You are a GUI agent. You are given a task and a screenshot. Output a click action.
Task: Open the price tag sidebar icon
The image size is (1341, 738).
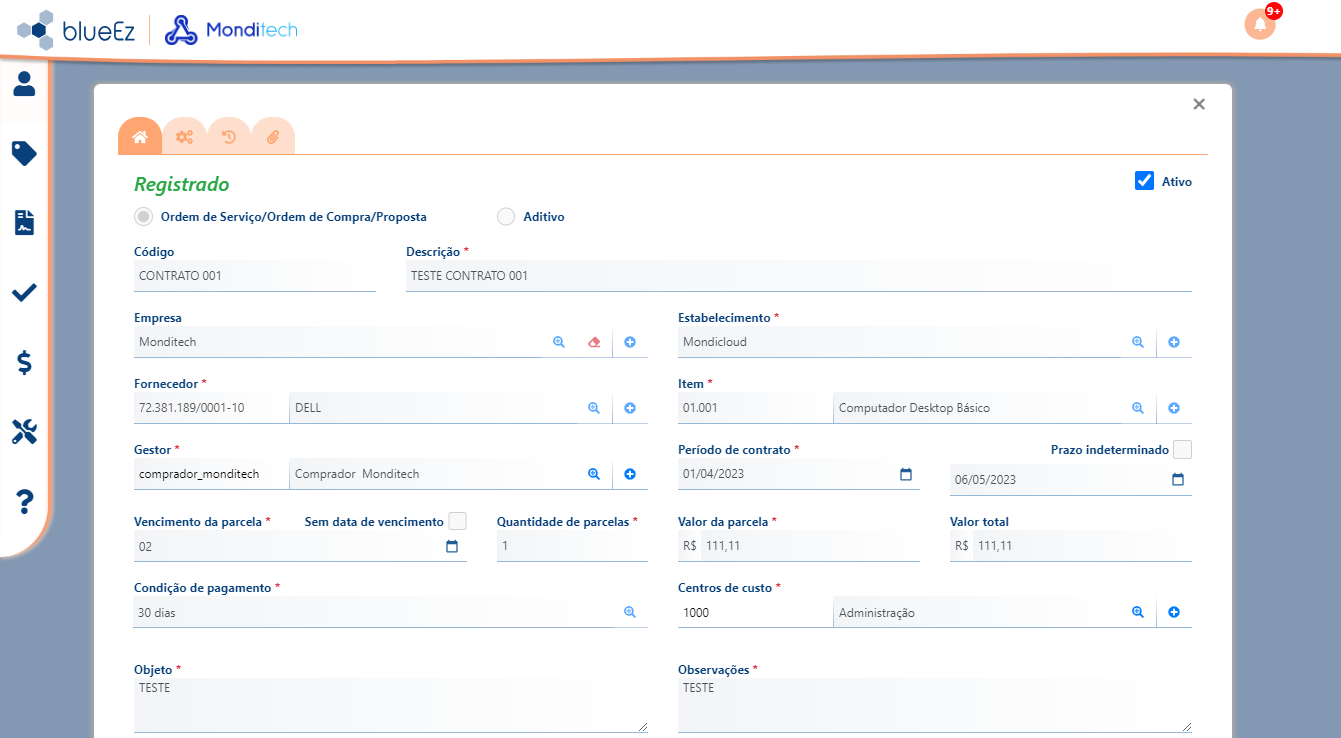pyautogui.click(x=24, y=153)
